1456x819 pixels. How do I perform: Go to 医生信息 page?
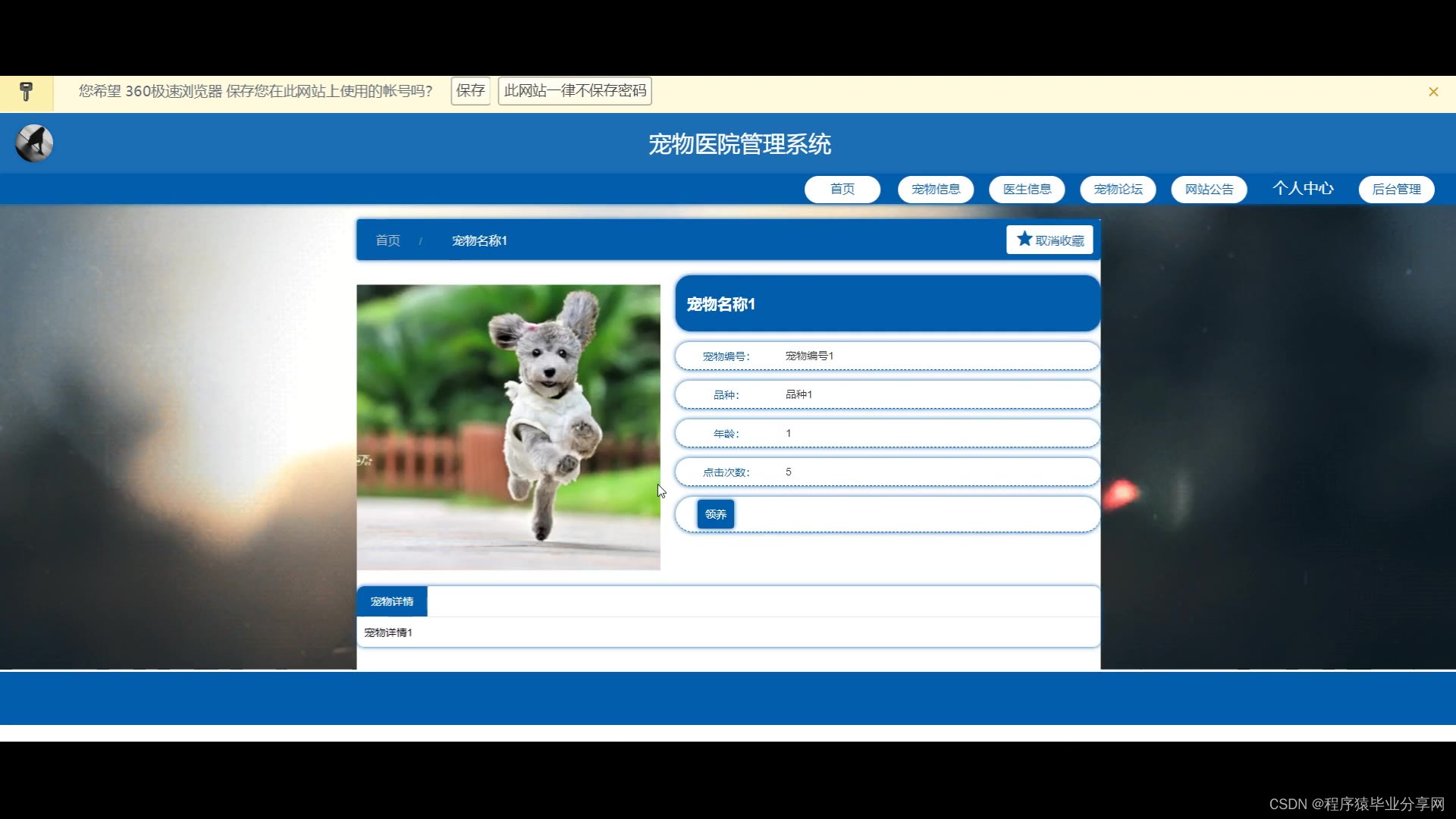[x=1026, y=190]
